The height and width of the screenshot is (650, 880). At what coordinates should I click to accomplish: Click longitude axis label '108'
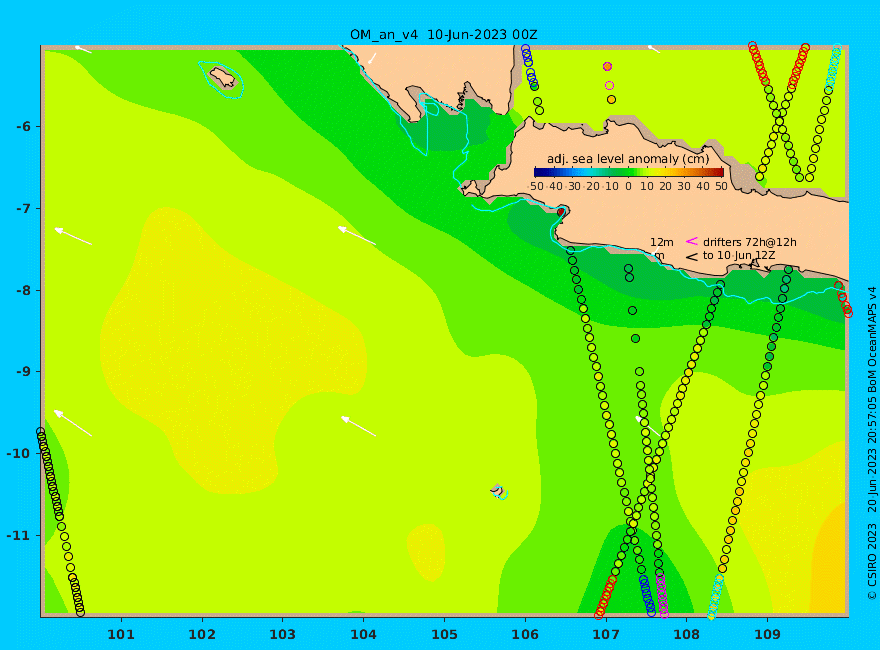click(687, 635)
